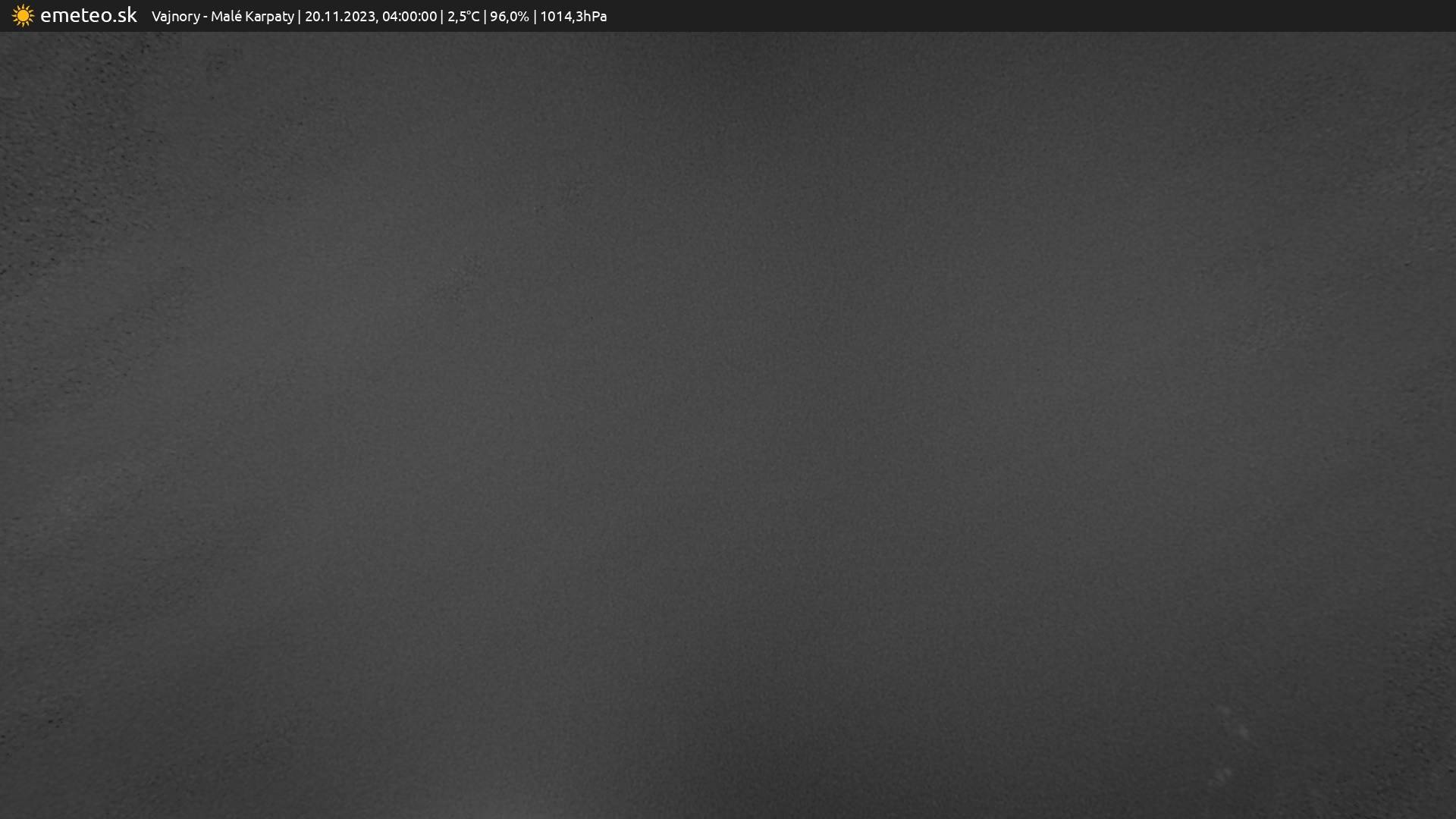This screenshot has height=819, width=1456.
Task: Select the Malé Karpaty location label
Action: [252, 17]
